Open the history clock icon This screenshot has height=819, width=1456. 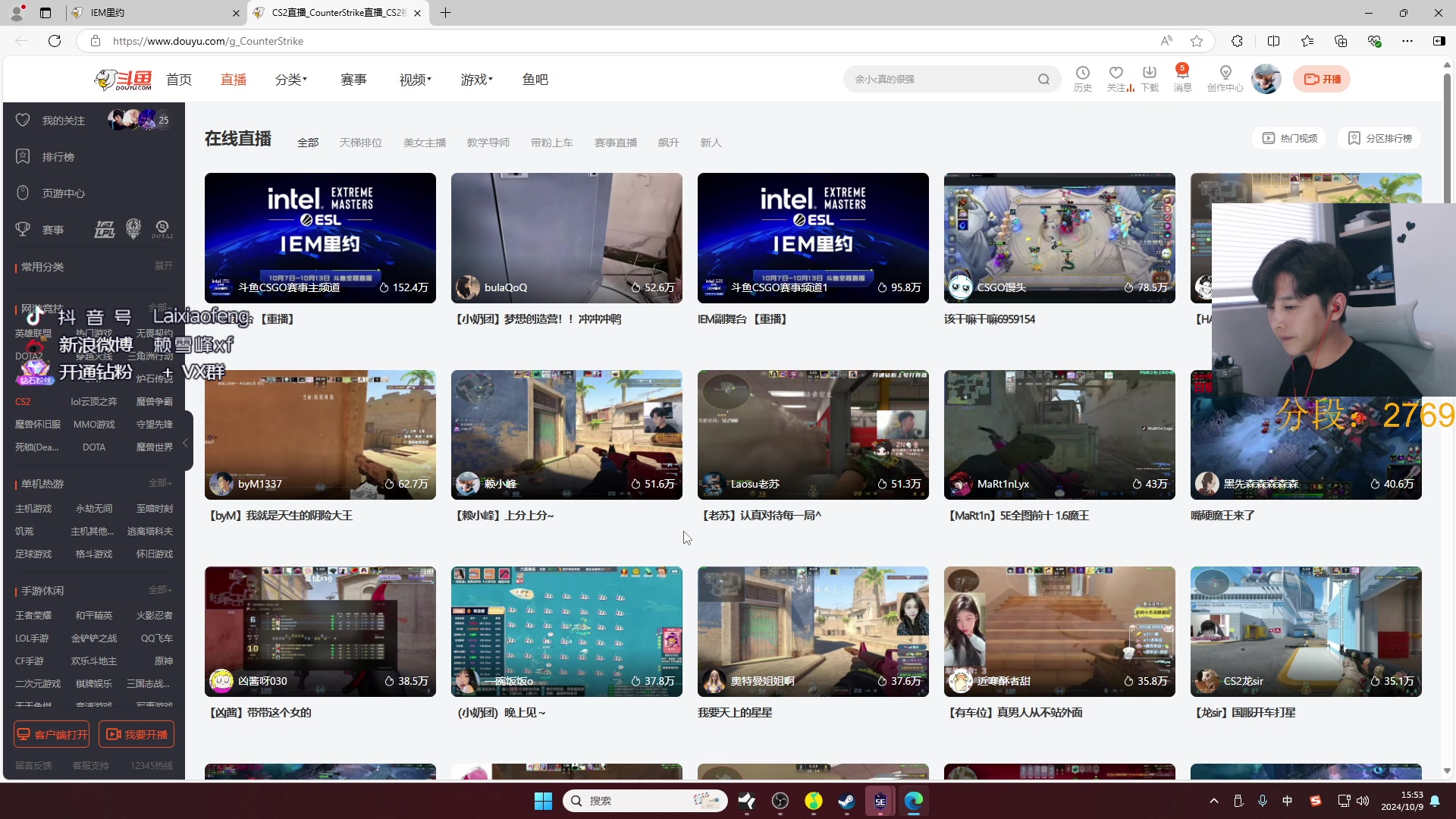click(1082, 73)
